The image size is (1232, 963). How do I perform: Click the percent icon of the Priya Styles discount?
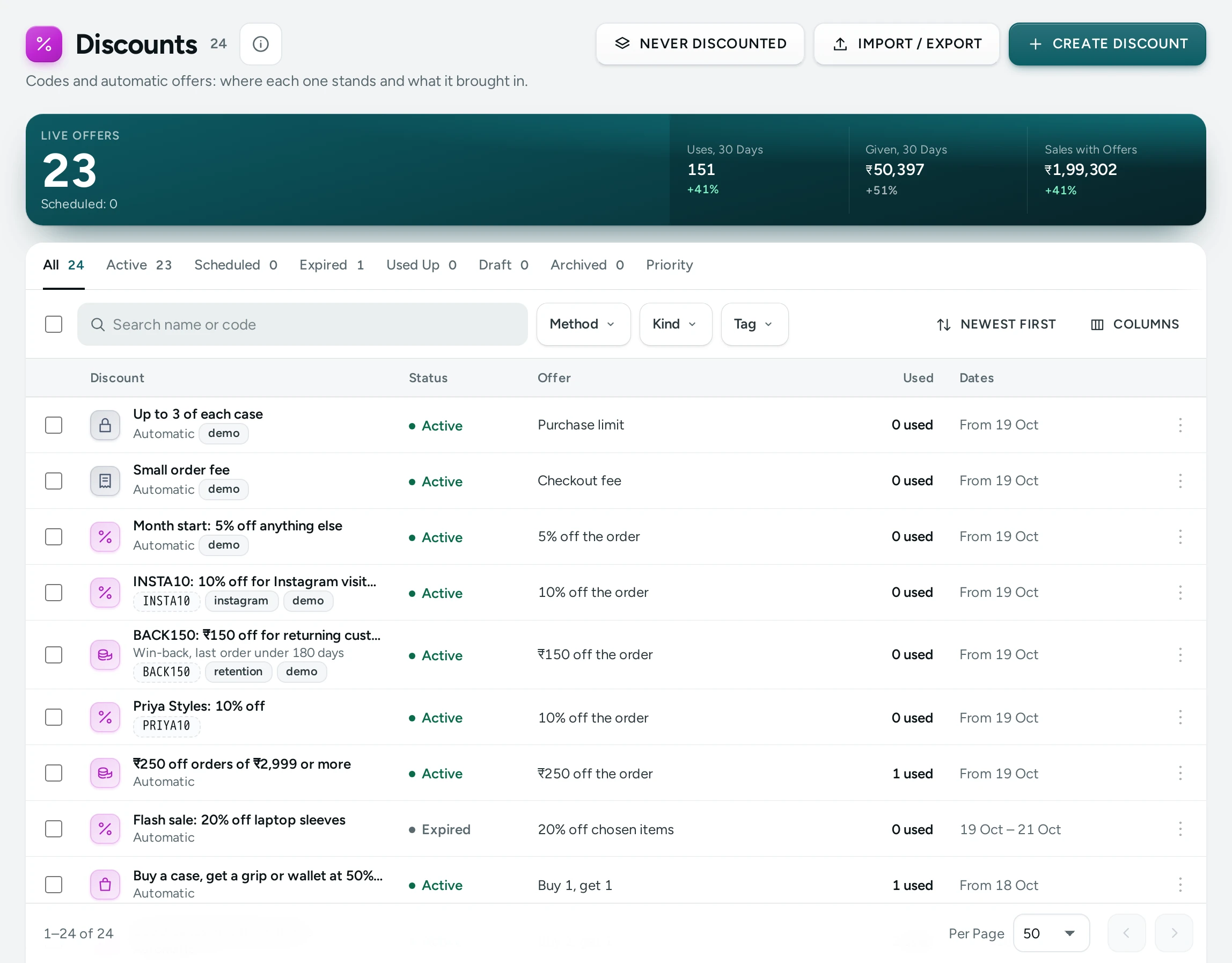pos(105,718)
